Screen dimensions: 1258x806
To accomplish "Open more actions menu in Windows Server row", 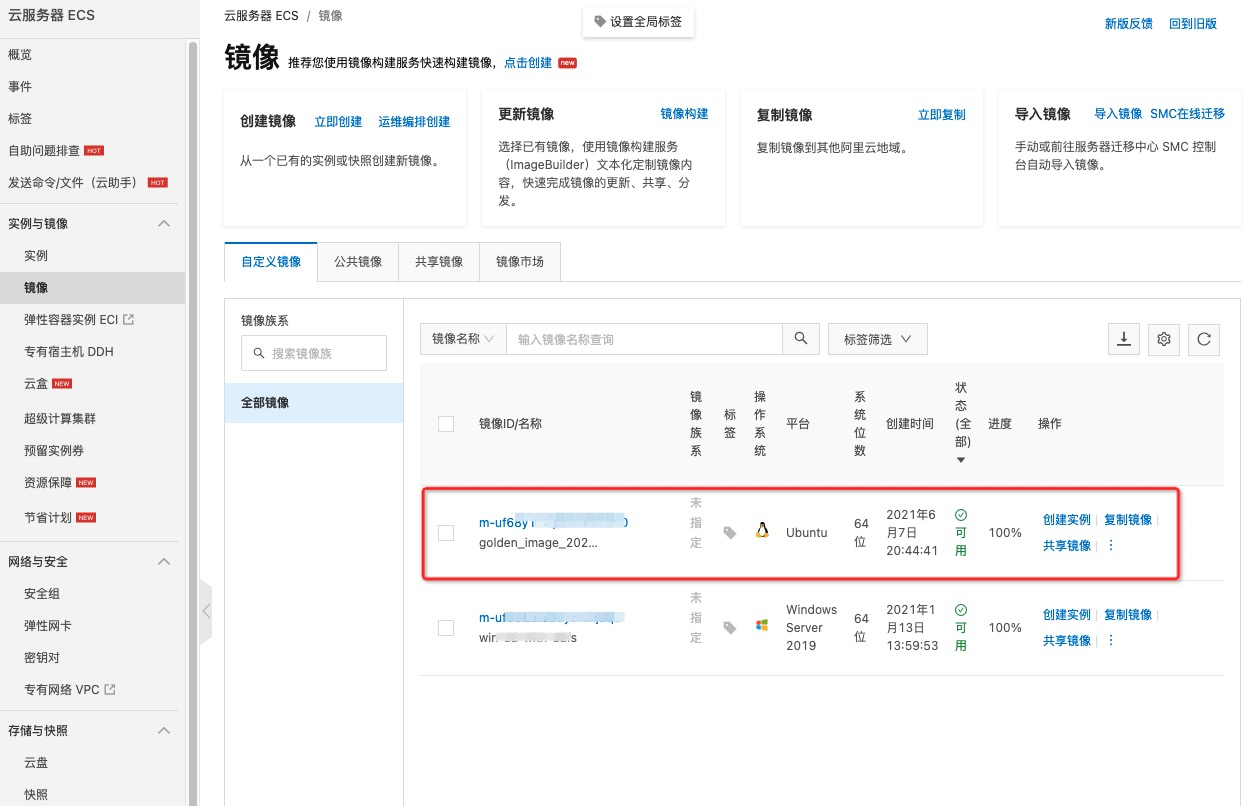I will point(1111,640).
